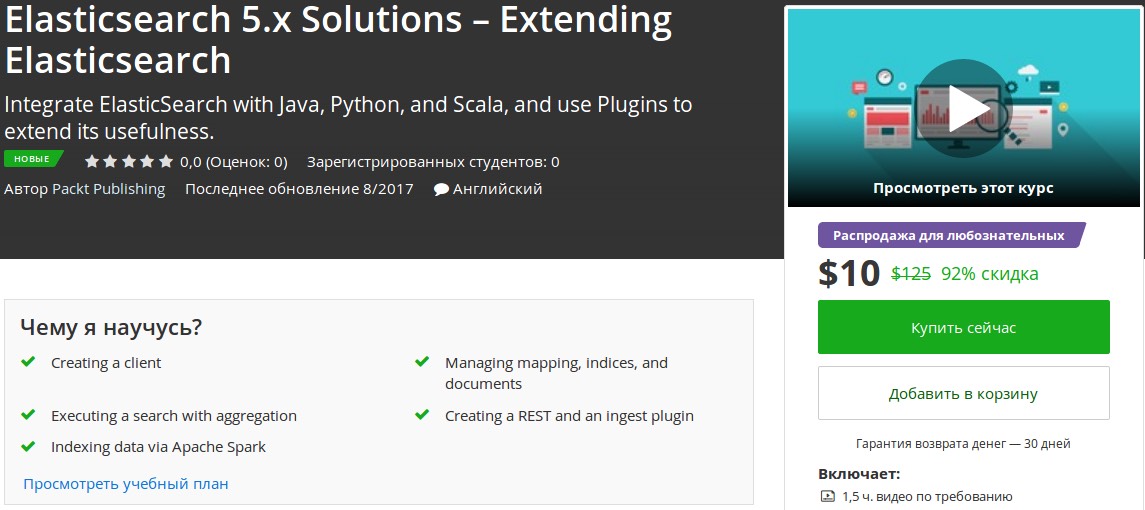Image resolution: width=1145 pixels, height=510 pixels.
Task: Click the Чему я научусь? heading
Action: pyautogui.click(x=111, y=327)
